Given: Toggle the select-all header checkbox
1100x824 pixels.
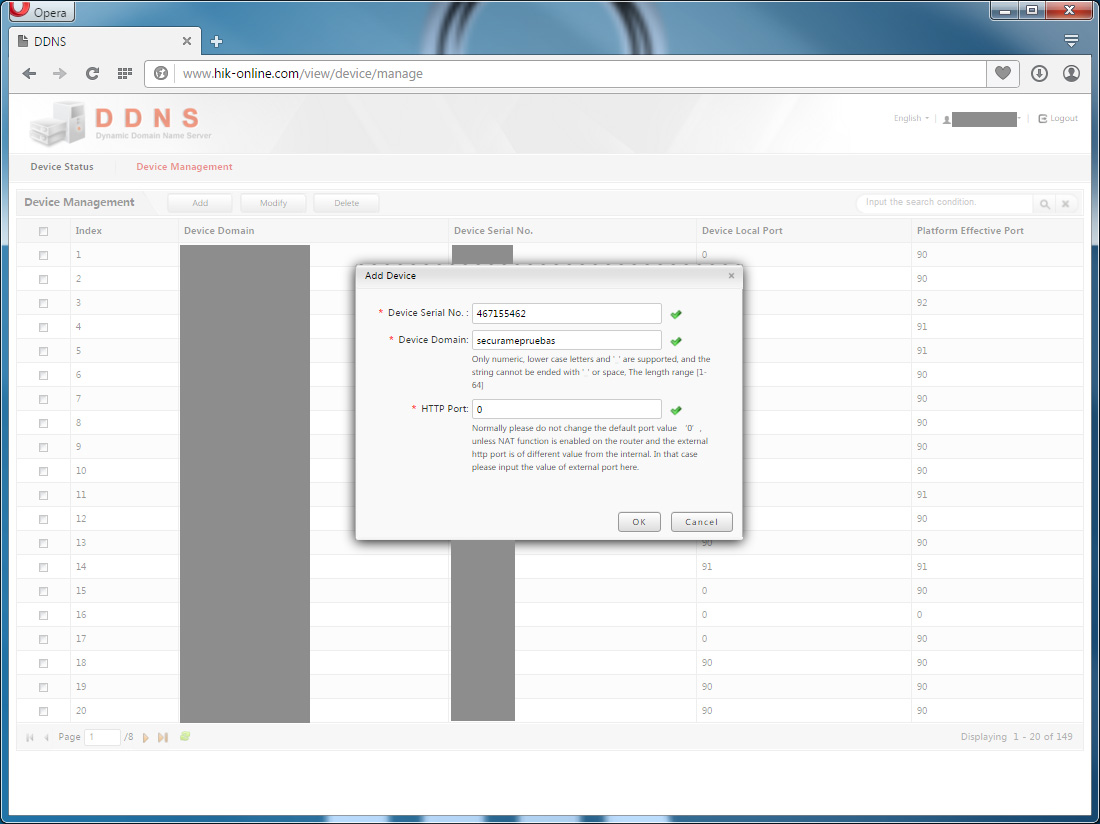Looking at the screenshot, I should (x=43, y=231).
